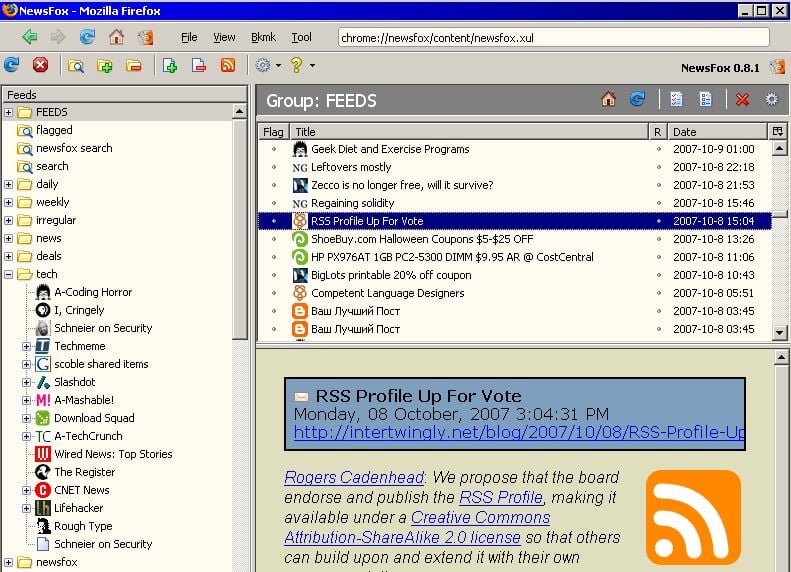Click the feeds tree scrollbar up arrow

click(x=239, y=111)
